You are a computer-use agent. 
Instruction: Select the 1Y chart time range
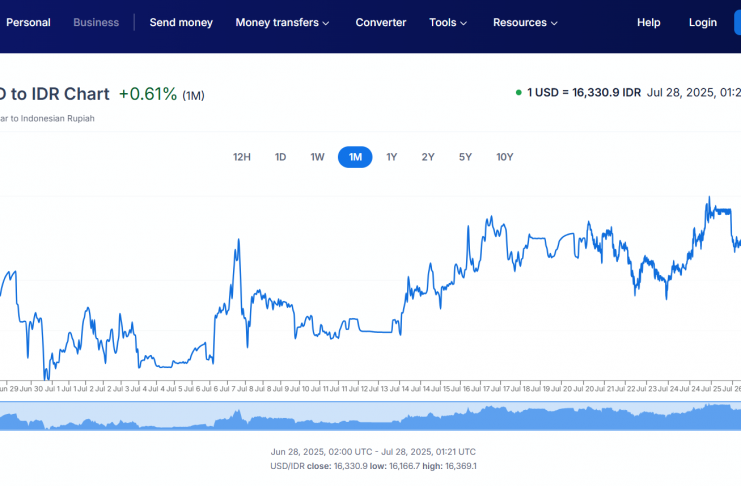click(x=392, y=157)
